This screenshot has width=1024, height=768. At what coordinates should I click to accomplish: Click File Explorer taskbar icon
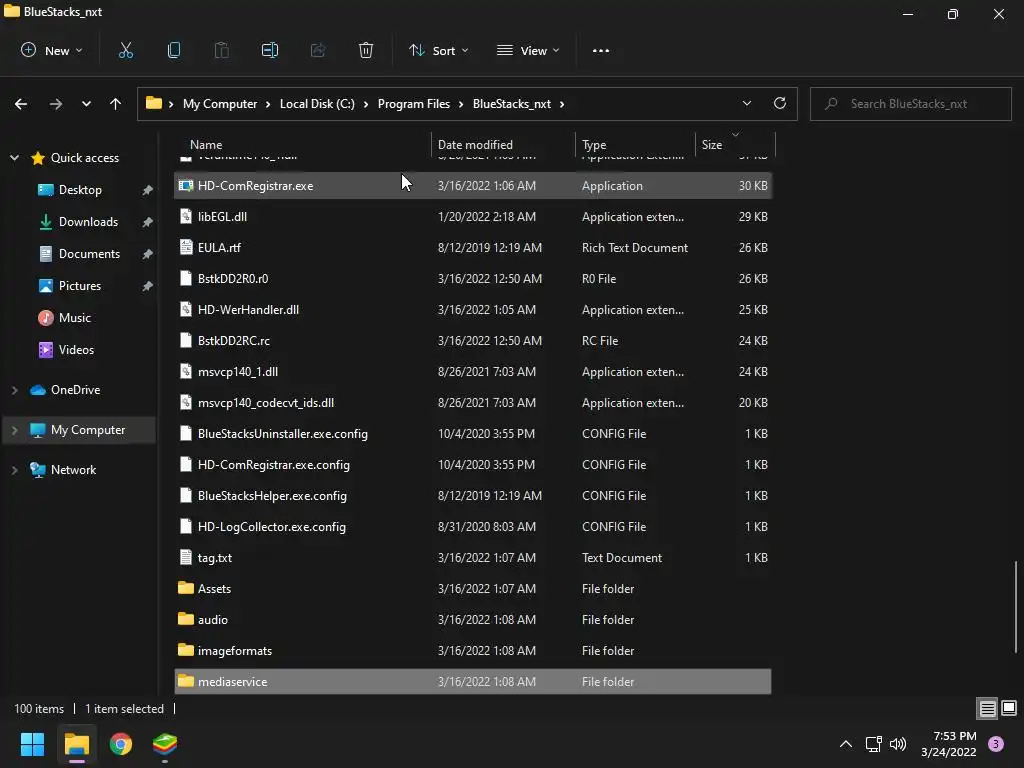coord(76,744)
